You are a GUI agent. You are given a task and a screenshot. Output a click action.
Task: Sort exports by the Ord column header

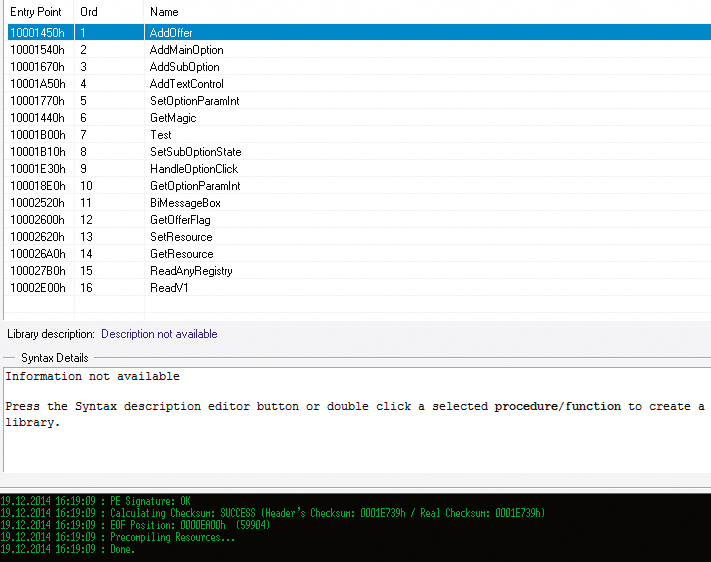pyautogui.click(x=89, y=12)
